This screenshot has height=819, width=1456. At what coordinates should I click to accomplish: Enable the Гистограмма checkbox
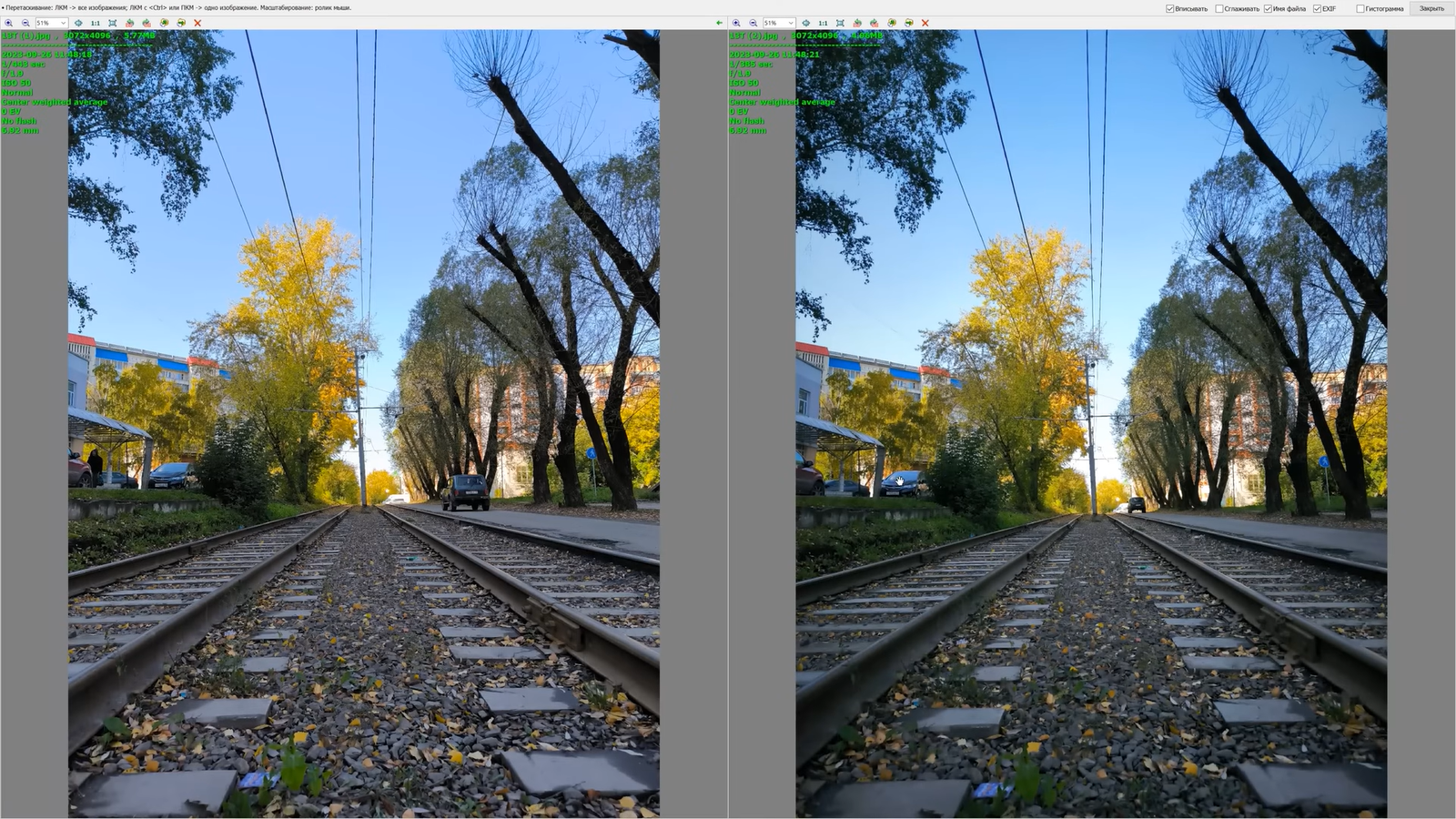[x=1360, y=9]
